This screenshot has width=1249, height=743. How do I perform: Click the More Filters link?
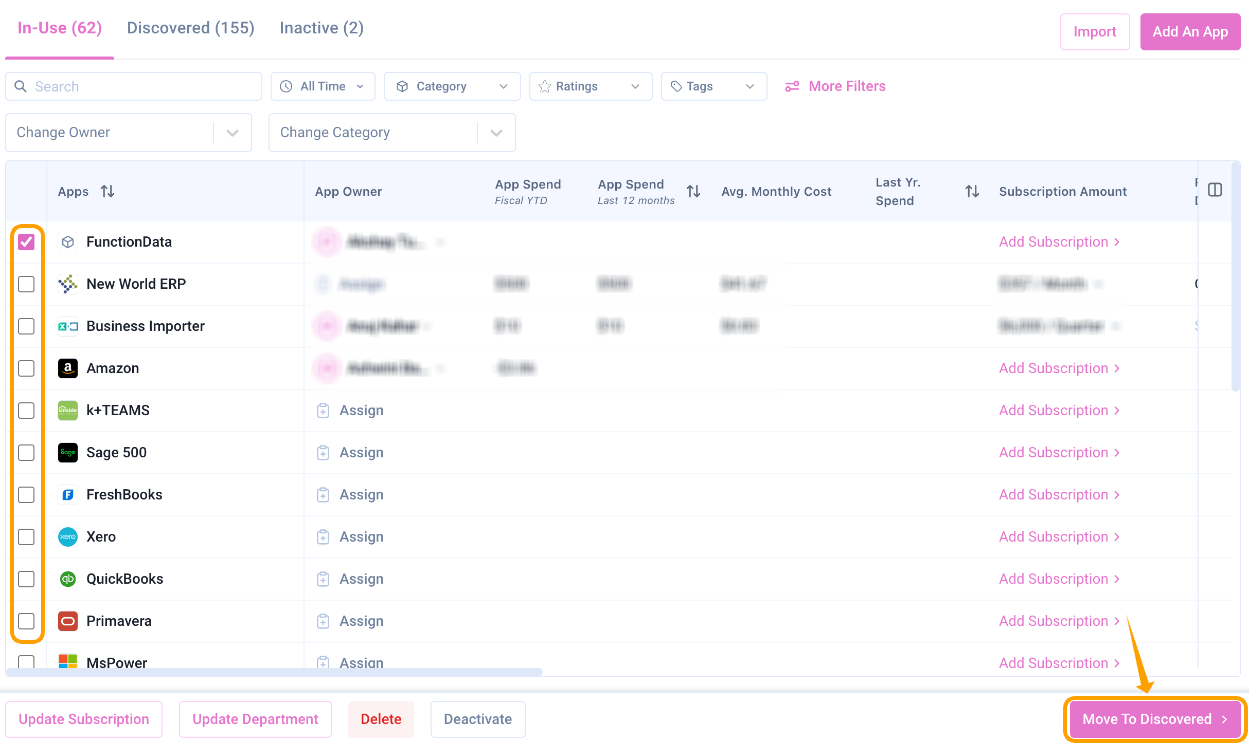tap(835, 86)
